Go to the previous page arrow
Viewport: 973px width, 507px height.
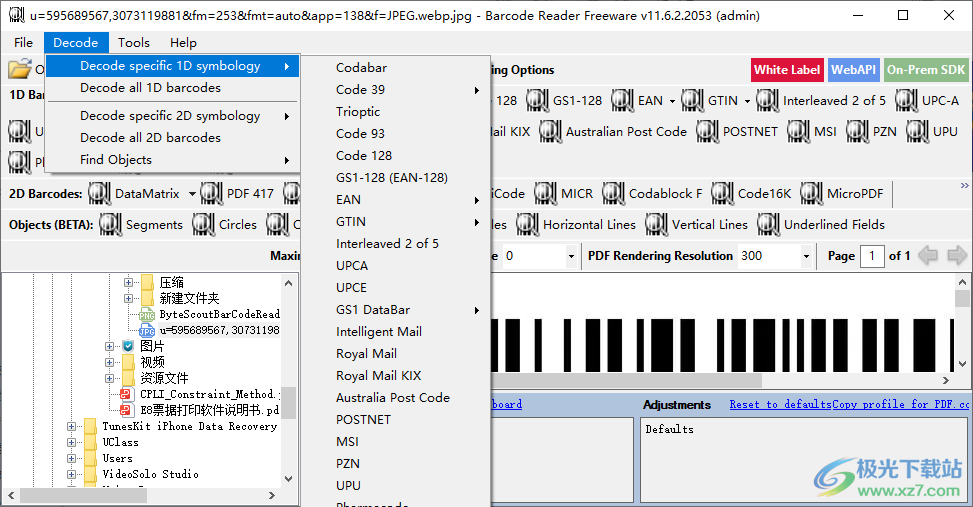(x=928, y=256)
